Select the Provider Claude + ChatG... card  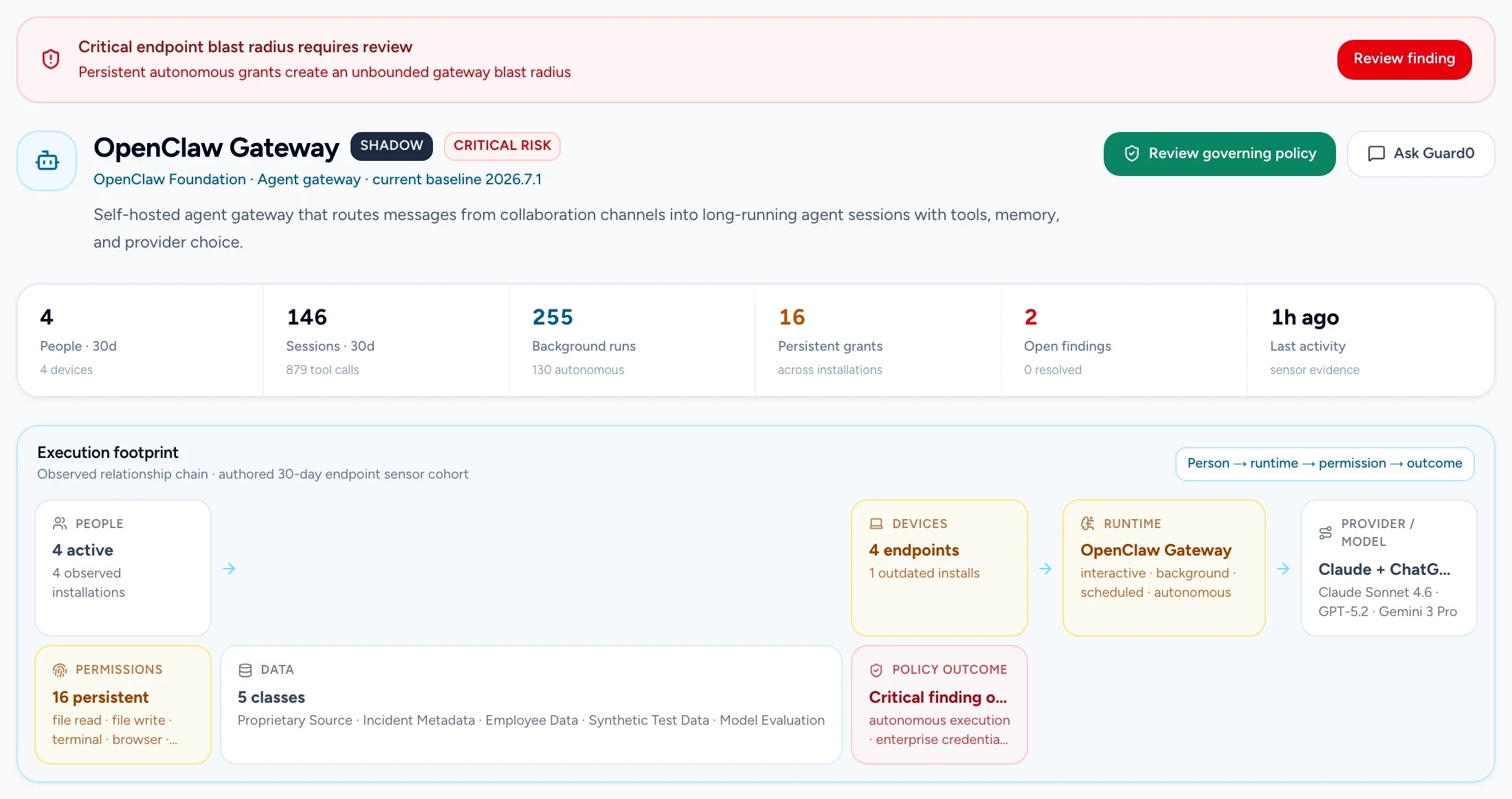click(1389, 567)
